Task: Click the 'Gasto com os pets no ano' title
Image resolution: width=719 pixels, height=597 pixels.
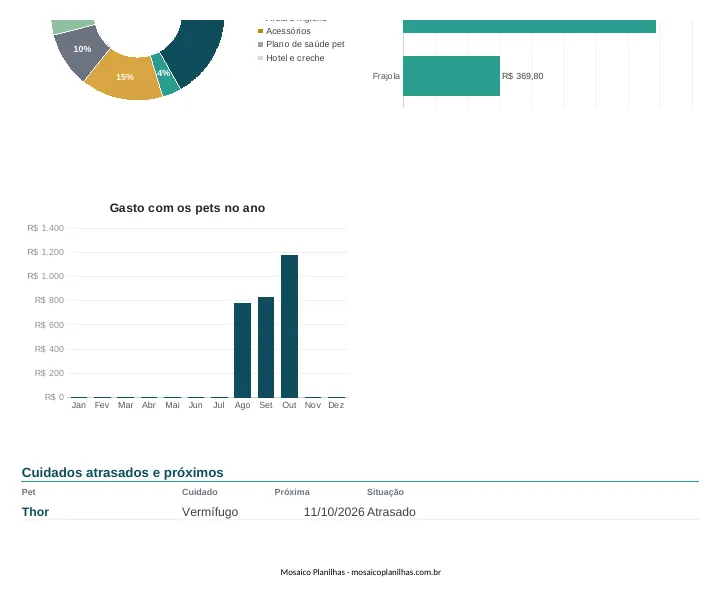Action: click(187, 208)
